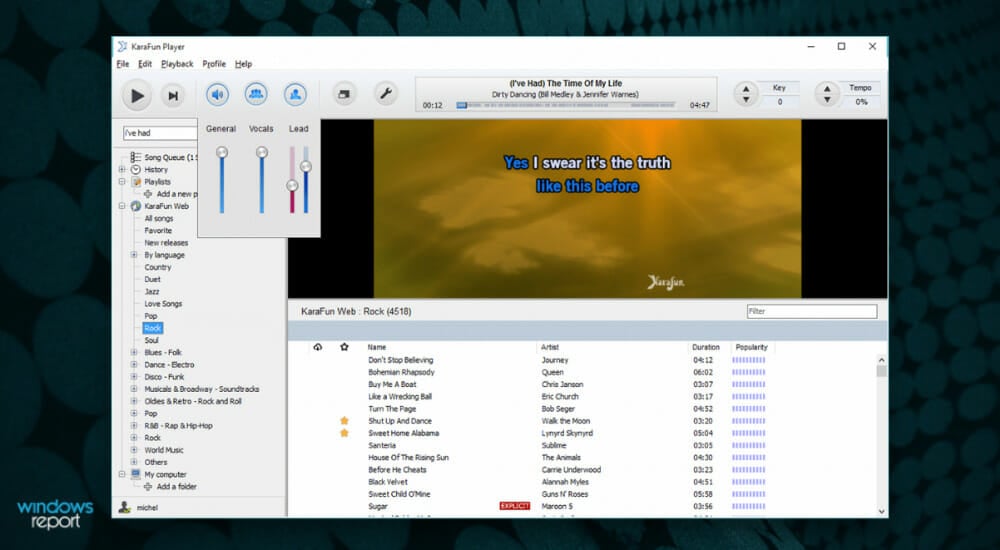Select the Duet category
The image size is (1000, 550).
pos(152,279)
